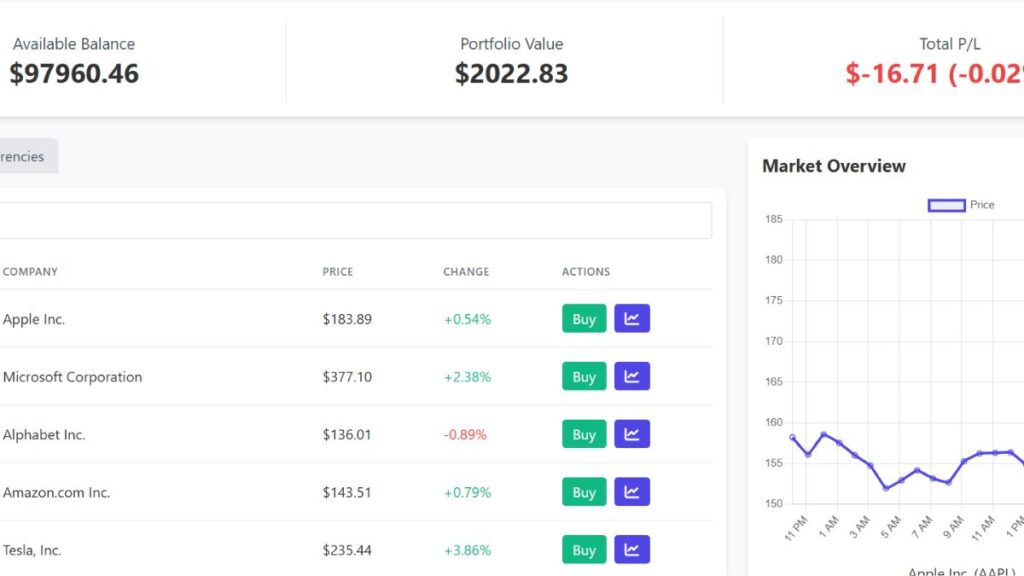Select the Amazon.com Inc. company name
Viewport: 1024px width, 576px height.
coord(56,492)
